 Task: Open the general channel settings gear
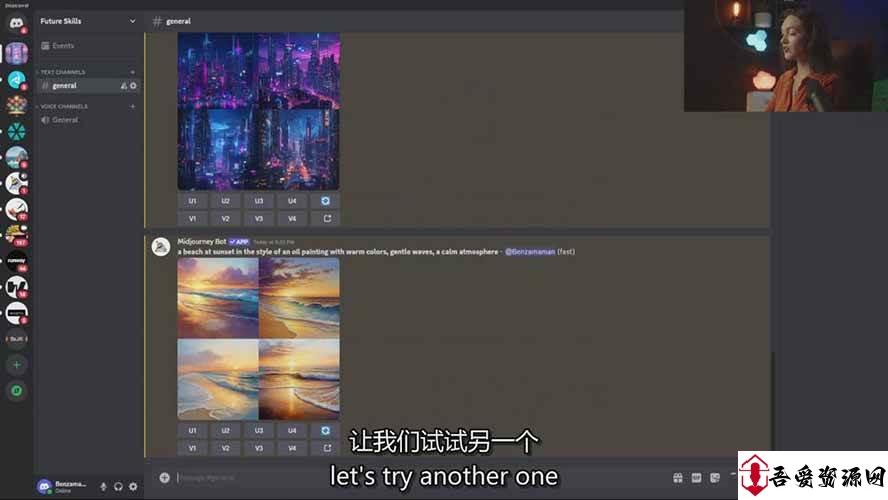(x=133, y=86)
